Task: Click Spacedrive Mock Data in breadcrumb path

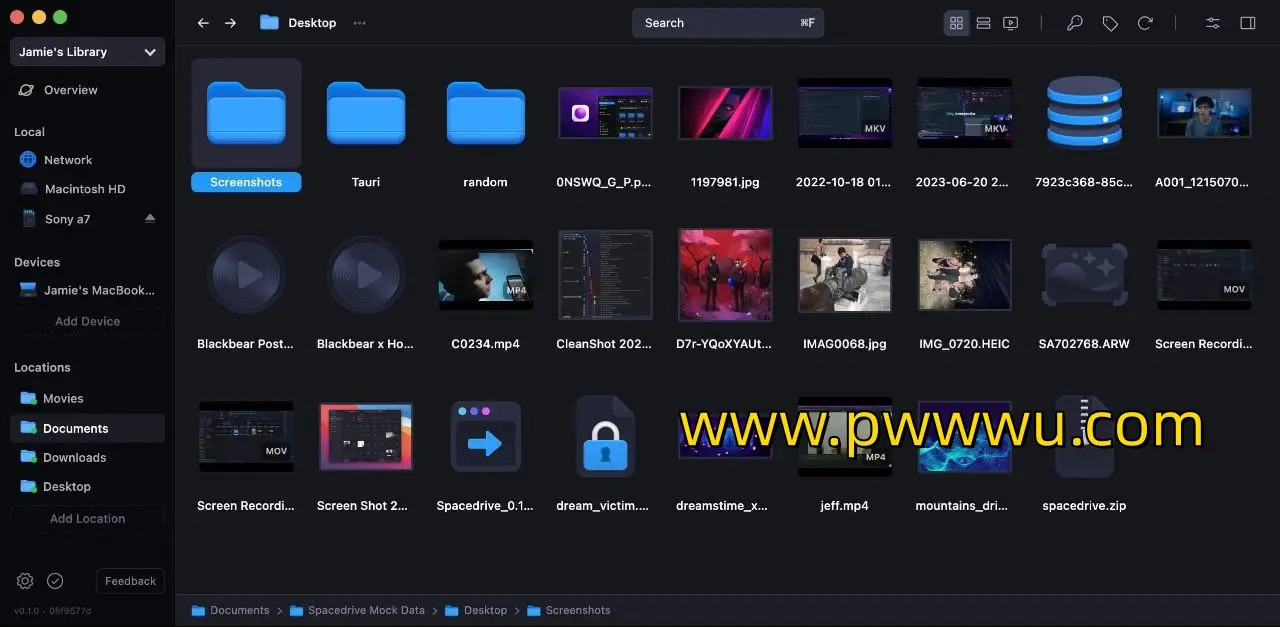Action: tap(366, 610)
